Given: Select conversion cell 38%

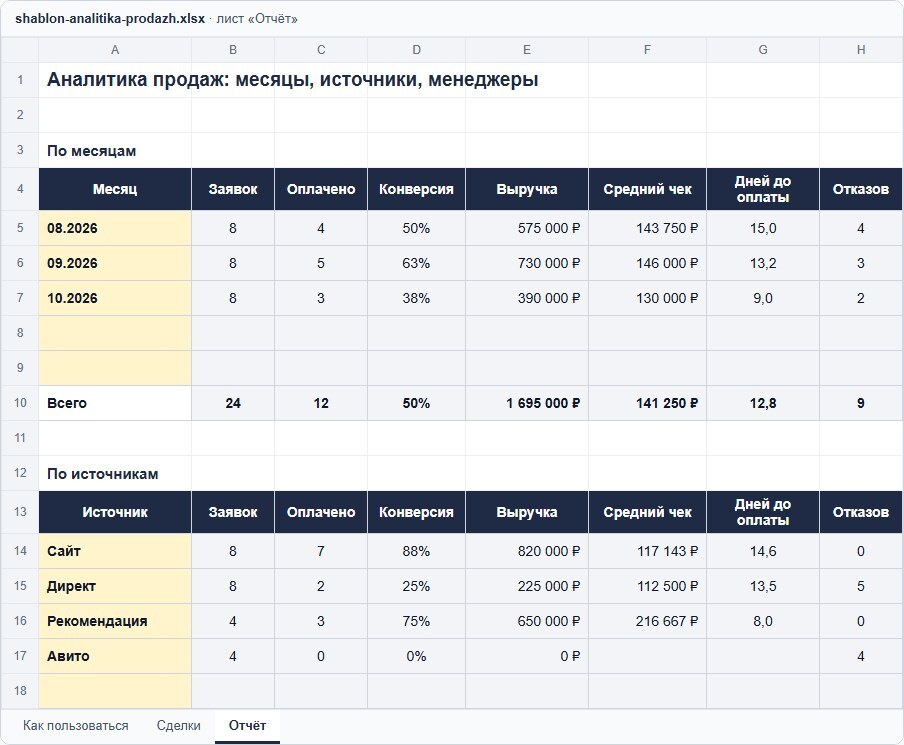Looking at the screenshot, I should point(416,298).
